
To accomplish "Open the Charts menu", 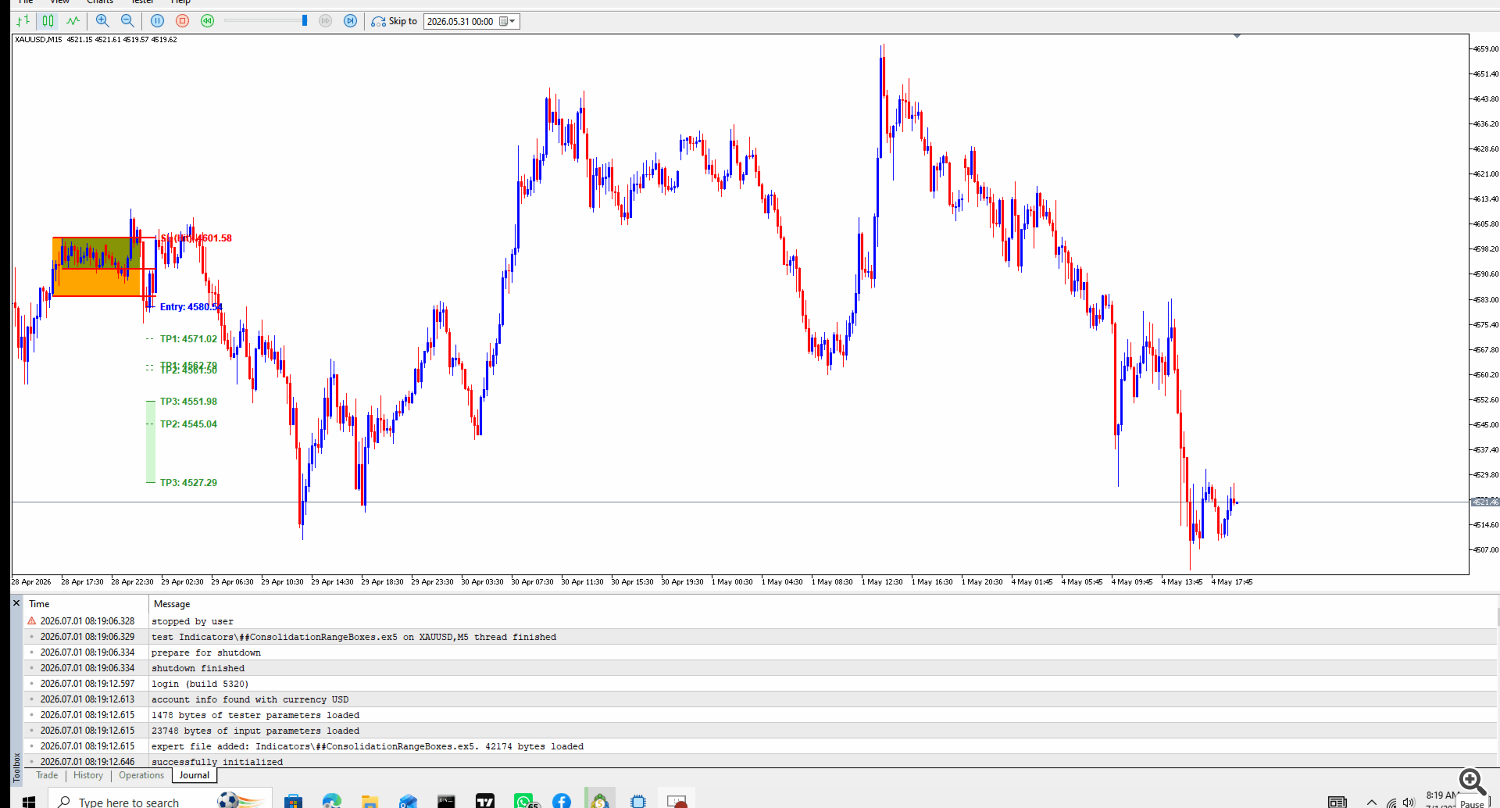I will pyautogui.click(x=100, y=2).
